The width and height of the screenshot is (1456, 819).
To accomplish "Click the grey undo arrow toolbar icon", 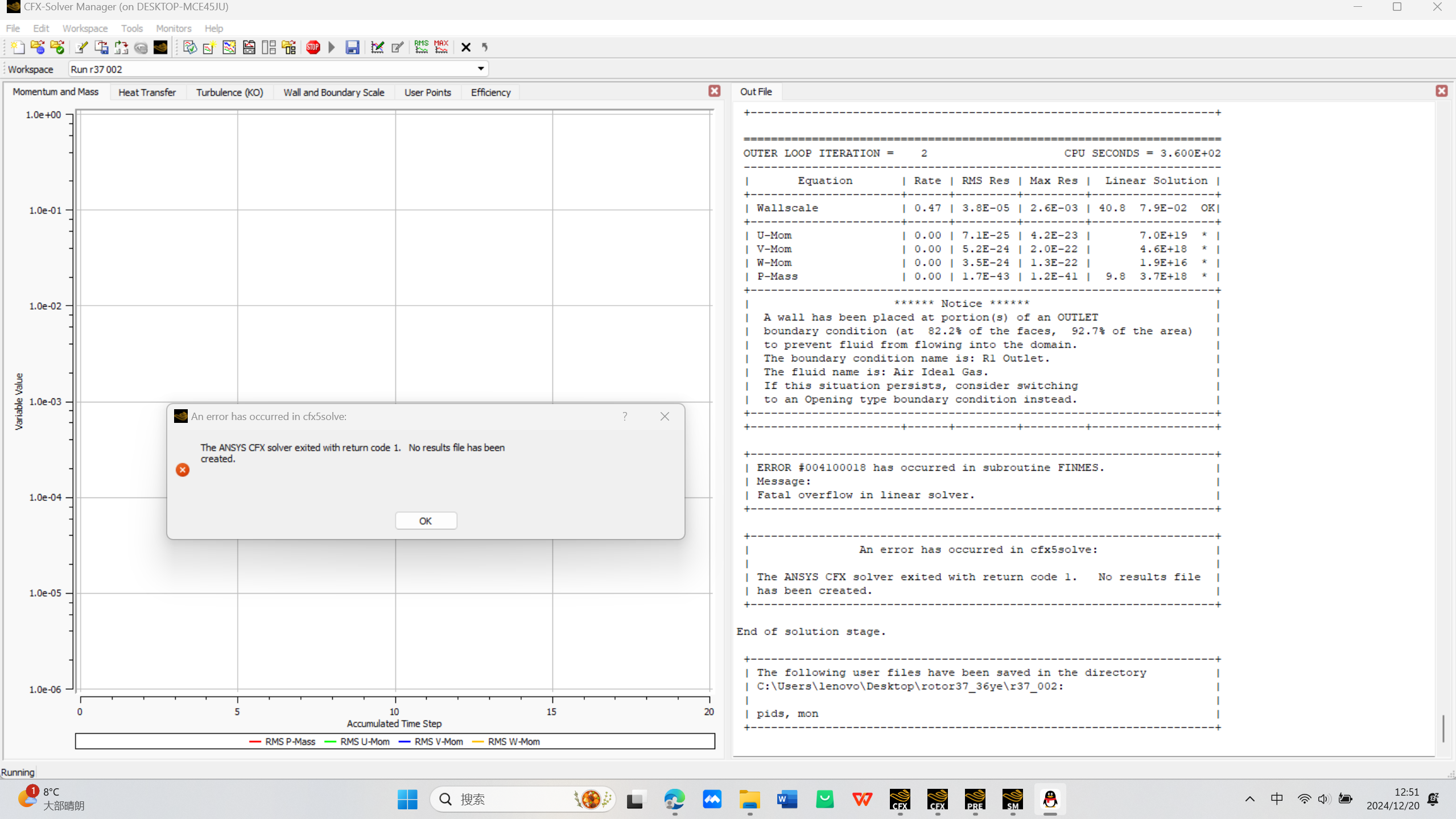I will click(485, 47).
